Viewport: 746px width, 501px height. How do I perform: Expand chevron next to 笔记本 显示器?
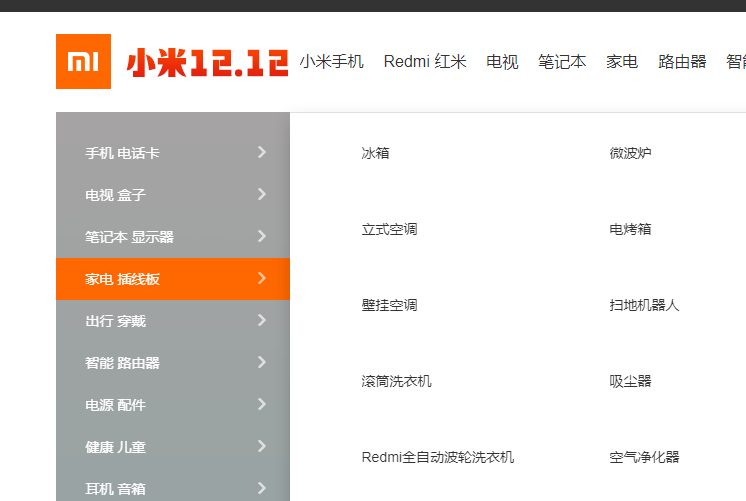pos(262,236)
